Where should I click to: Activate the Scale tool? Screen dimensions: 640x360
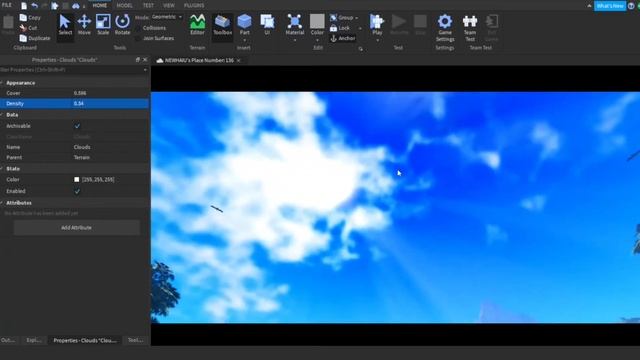click(103, 25)
